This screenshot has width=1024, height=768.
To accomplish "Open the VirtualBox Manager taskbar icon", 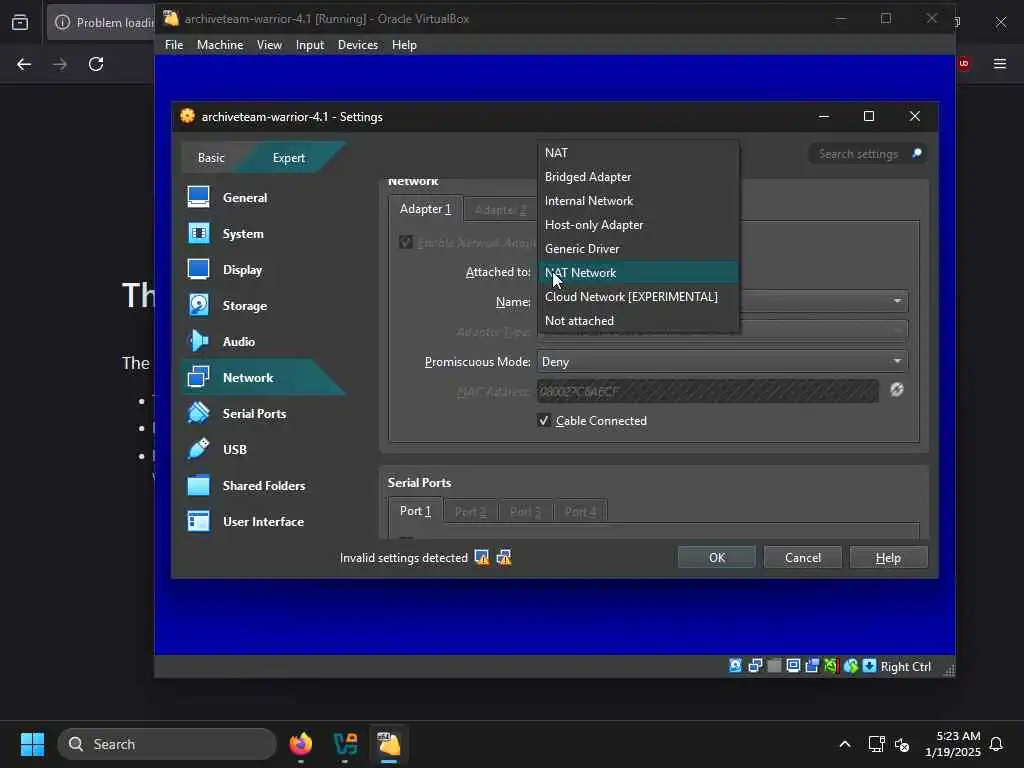I will pos(345,744).
